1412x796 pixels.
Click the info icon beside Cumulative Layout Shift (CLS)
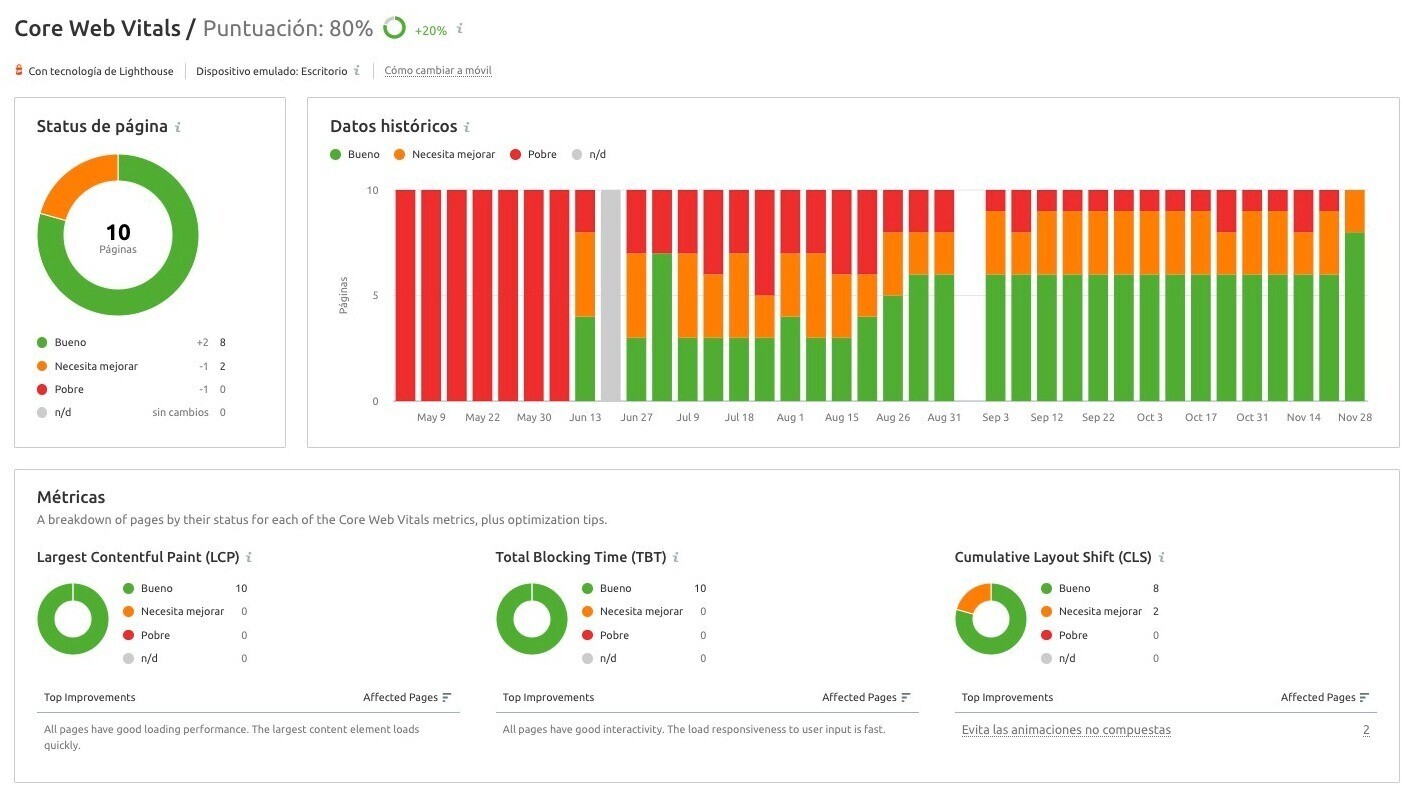click(x=1162, y=557)
